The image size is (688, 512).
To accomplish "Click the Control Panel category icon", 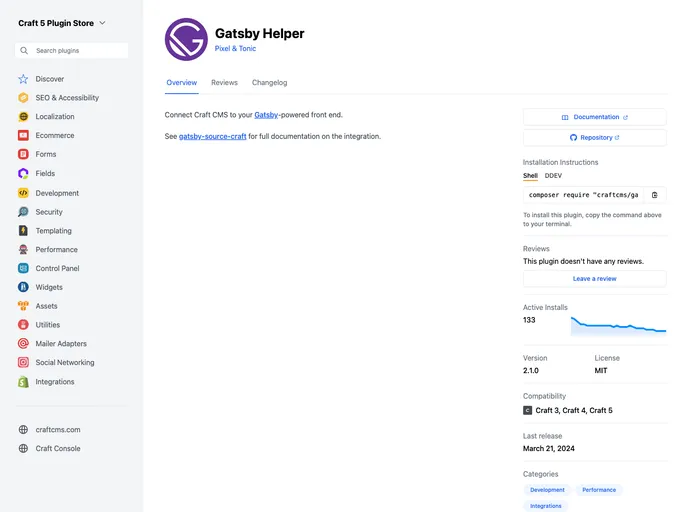I will click(x=23, y=268).
